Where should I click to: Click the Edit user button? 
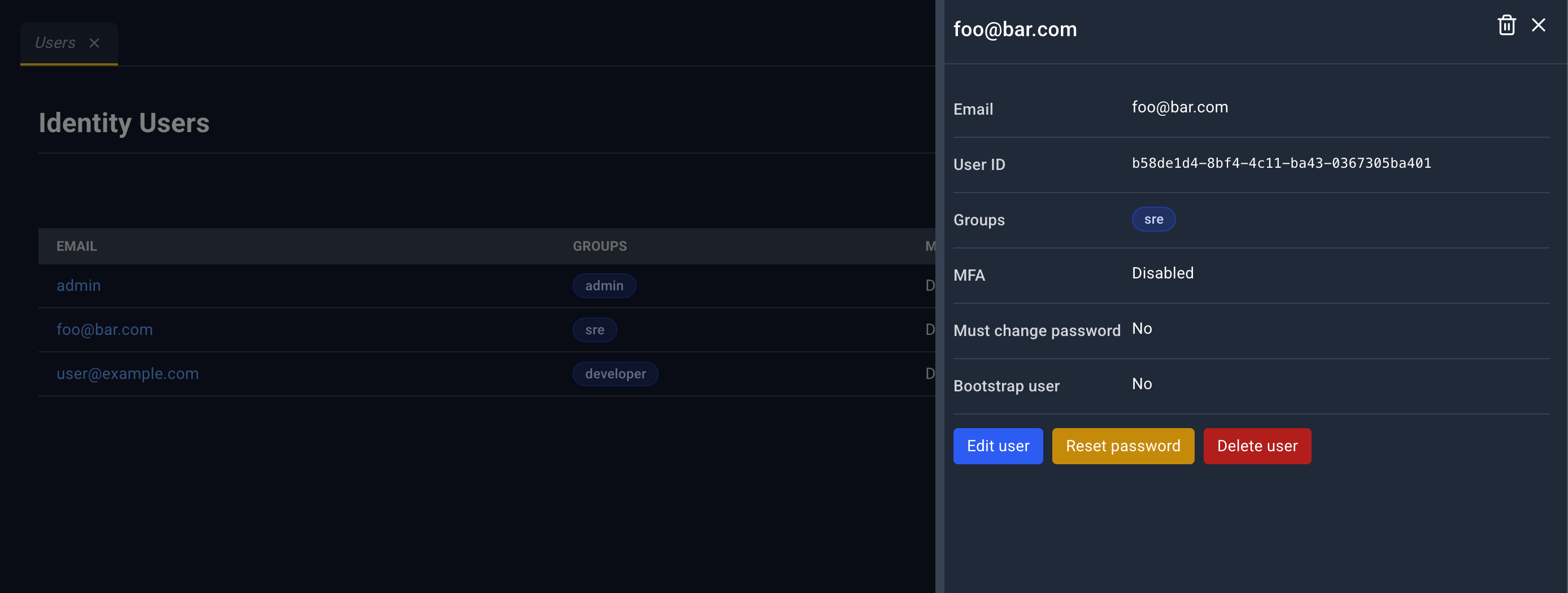(998, 446)
